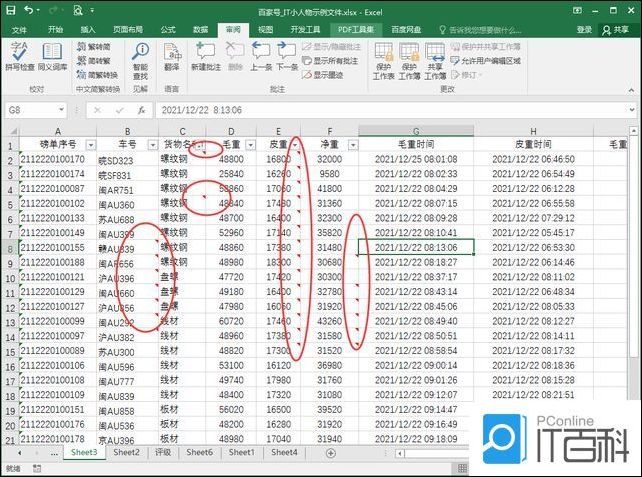Click in the formula bar input
The width and height of the screenshot is (642, 477).
pos(391,110)
